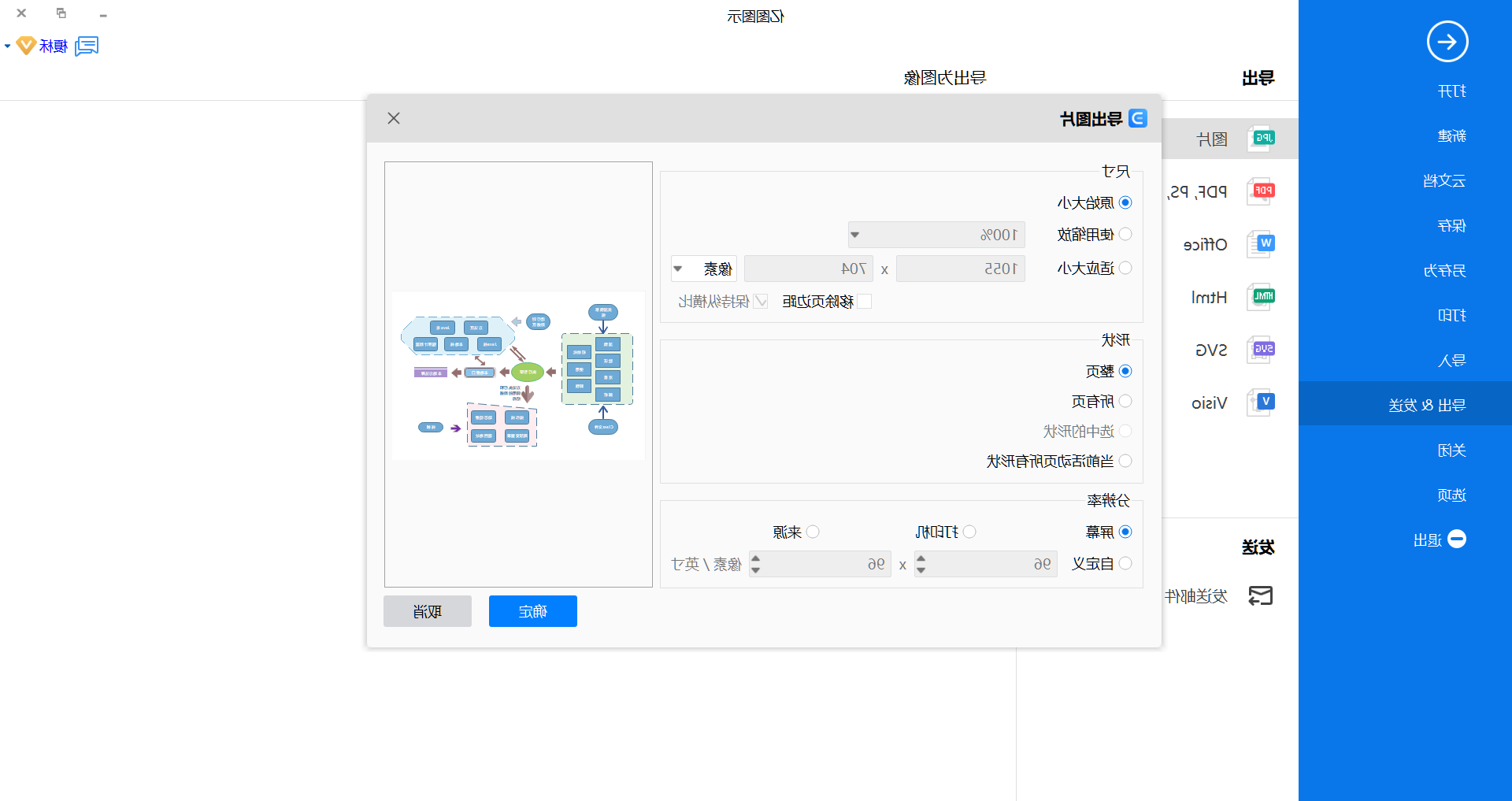This screenshot has height=801, width=1512.
Task: Select the Office Word export icon
Action: coord(1261,244)
